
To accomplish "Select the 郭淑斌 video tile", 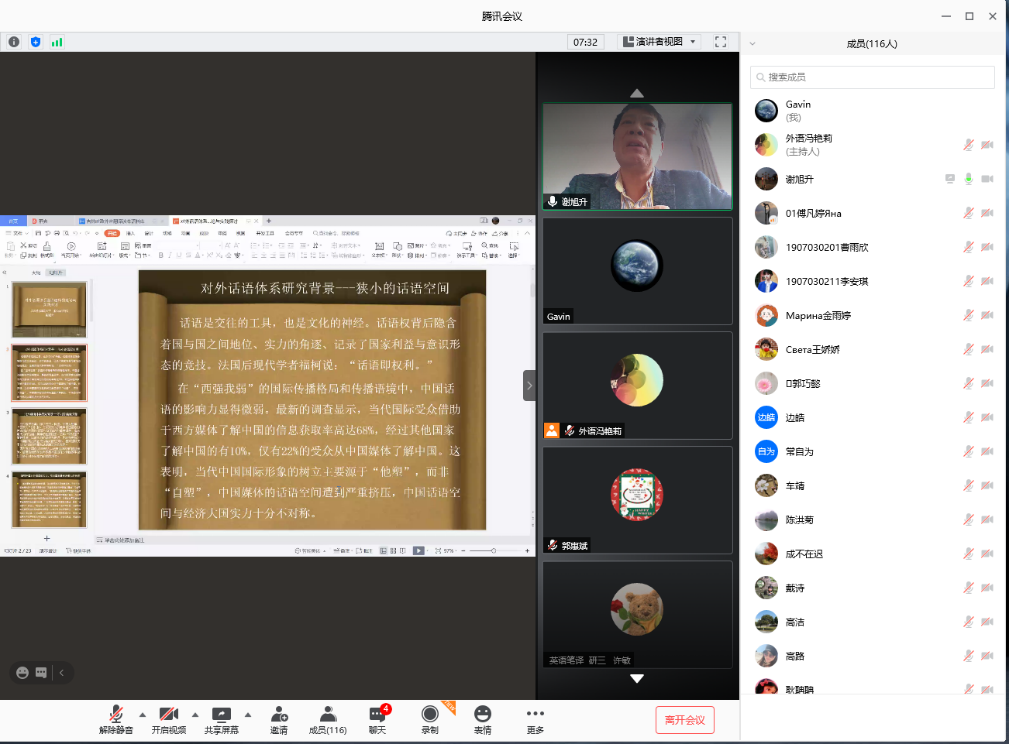I will 637,500.
